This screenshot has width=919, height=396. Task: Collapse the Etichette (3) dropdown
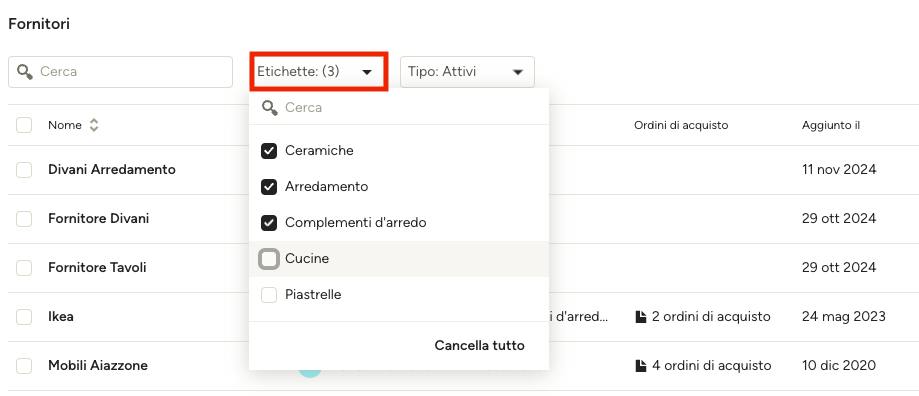coord(319,71)
